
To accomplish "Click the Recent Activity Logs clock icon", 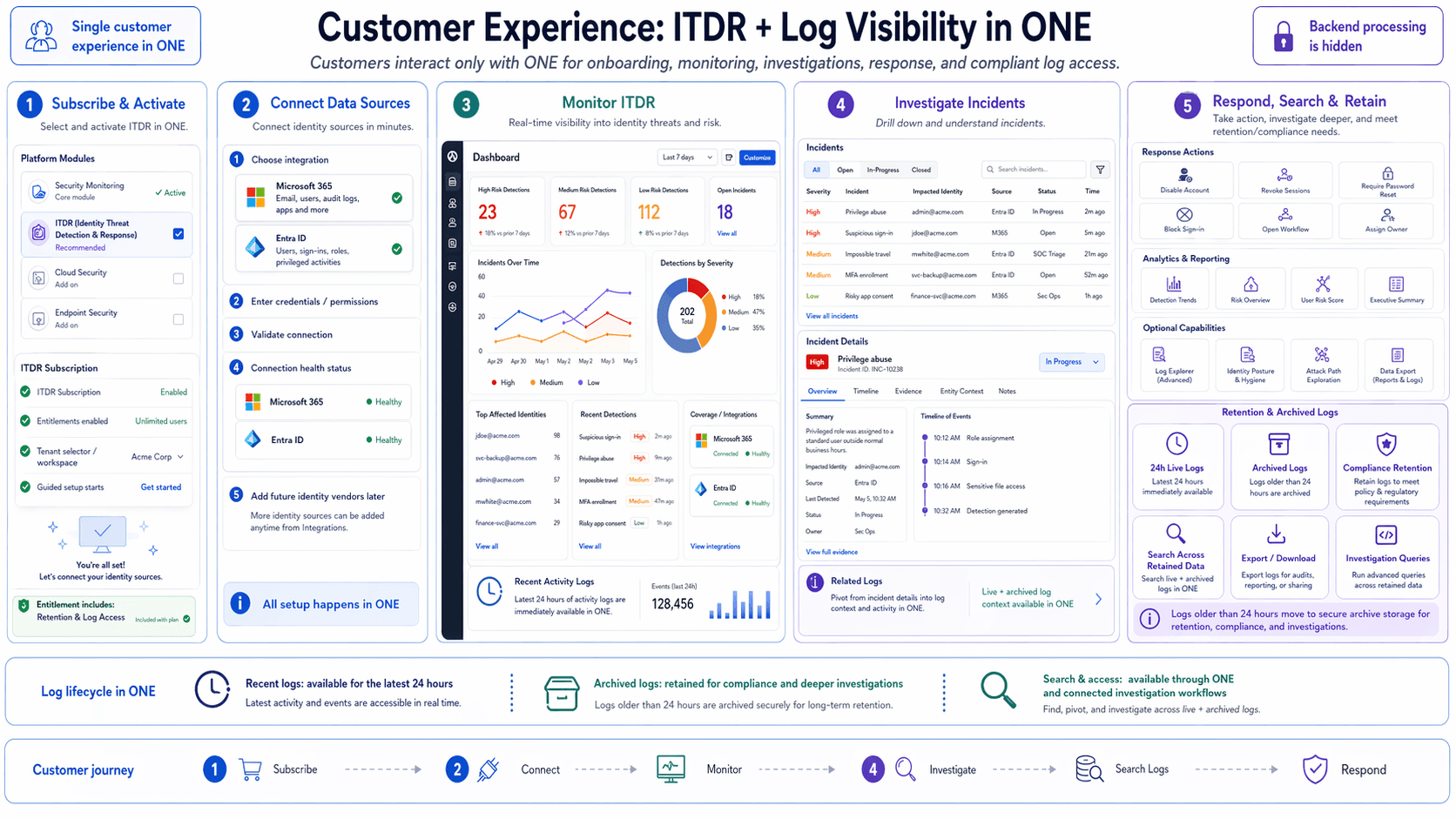I will [489, 592].
